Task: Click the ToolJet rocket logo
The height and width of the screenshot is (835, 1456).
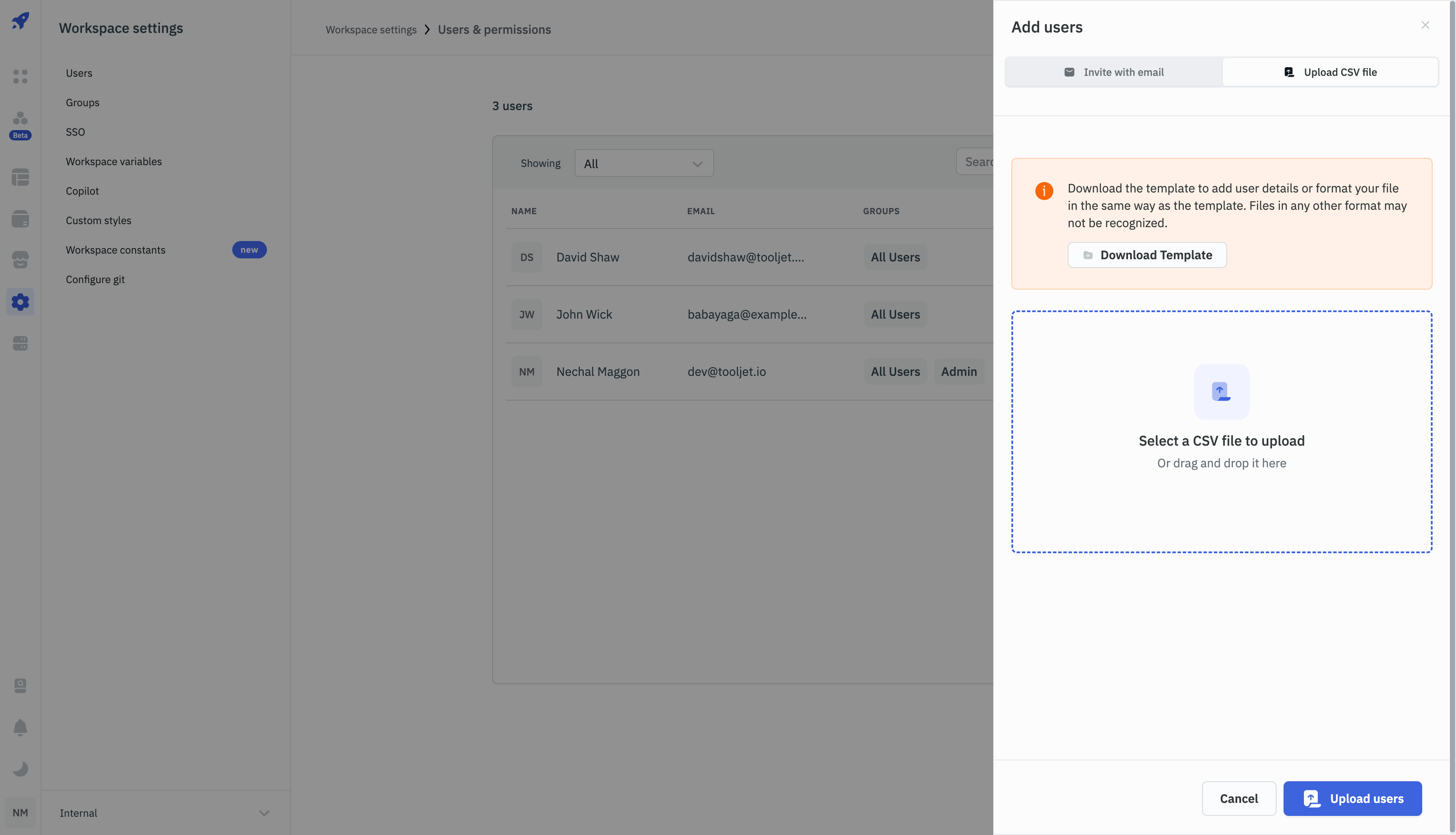Action: point(20,21)
